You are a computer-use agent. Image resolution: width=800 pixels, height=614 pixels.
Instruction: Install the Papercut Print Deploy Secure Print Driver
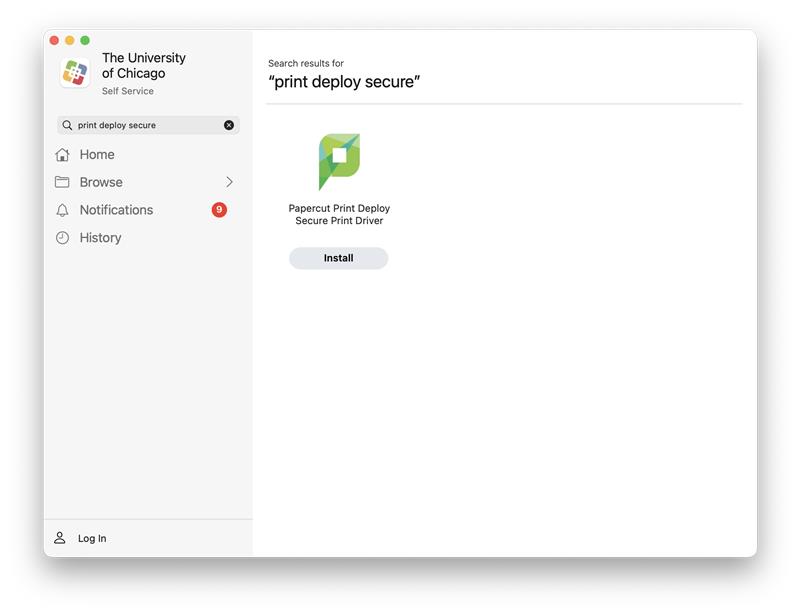coord(338,258)
